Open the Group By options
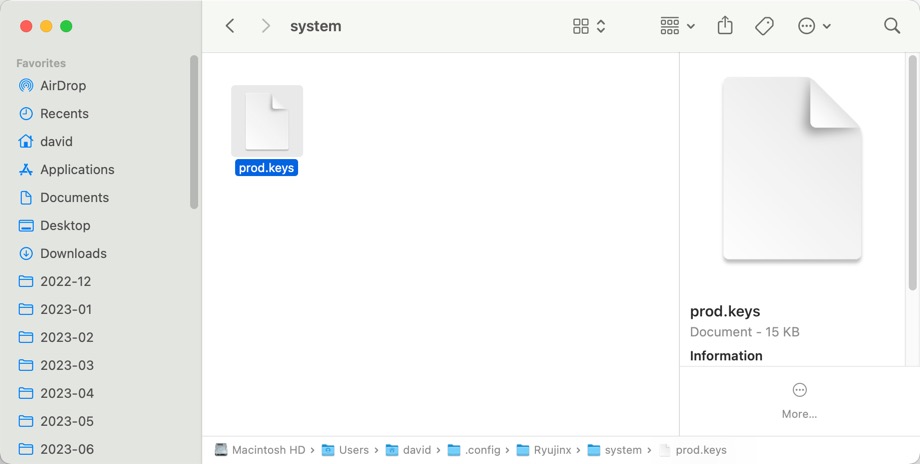Viewport: 920px width, 464px height. tap(670, 26)
